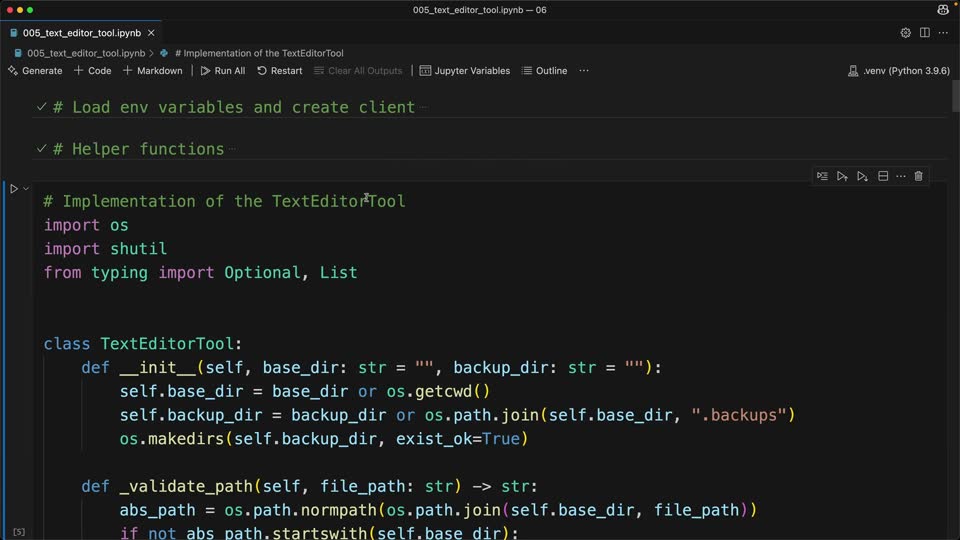Open notebook settings gear icon
Screen dimensions: 960x540
pos(906,33)
